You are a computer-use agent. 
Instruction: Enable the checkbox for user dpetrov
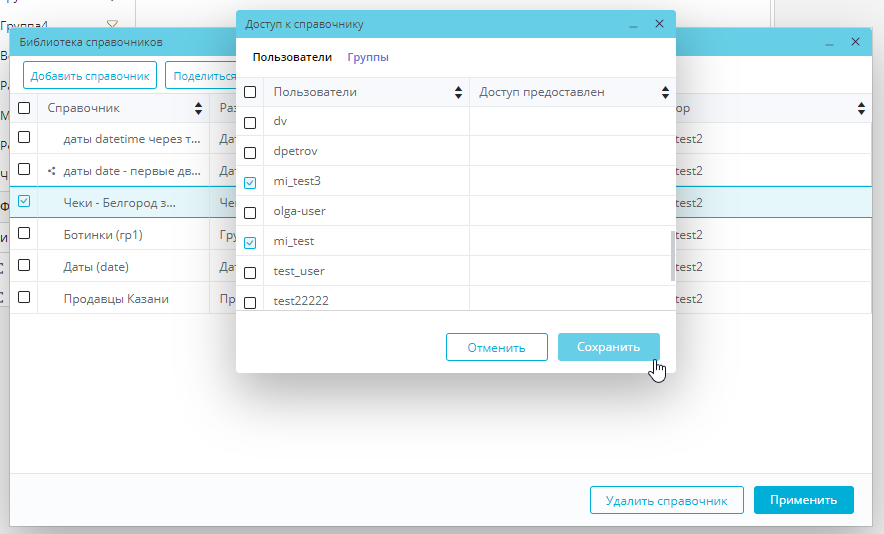(x=250, y=152)
